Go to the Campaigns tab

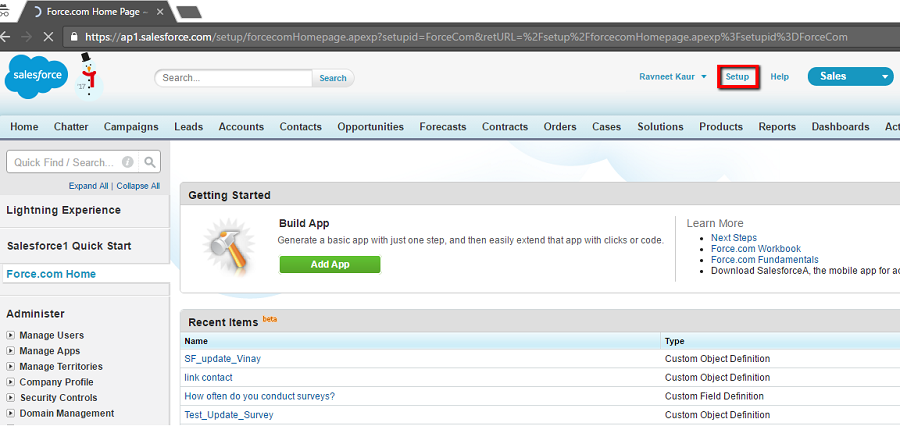[x=131, y=127]
